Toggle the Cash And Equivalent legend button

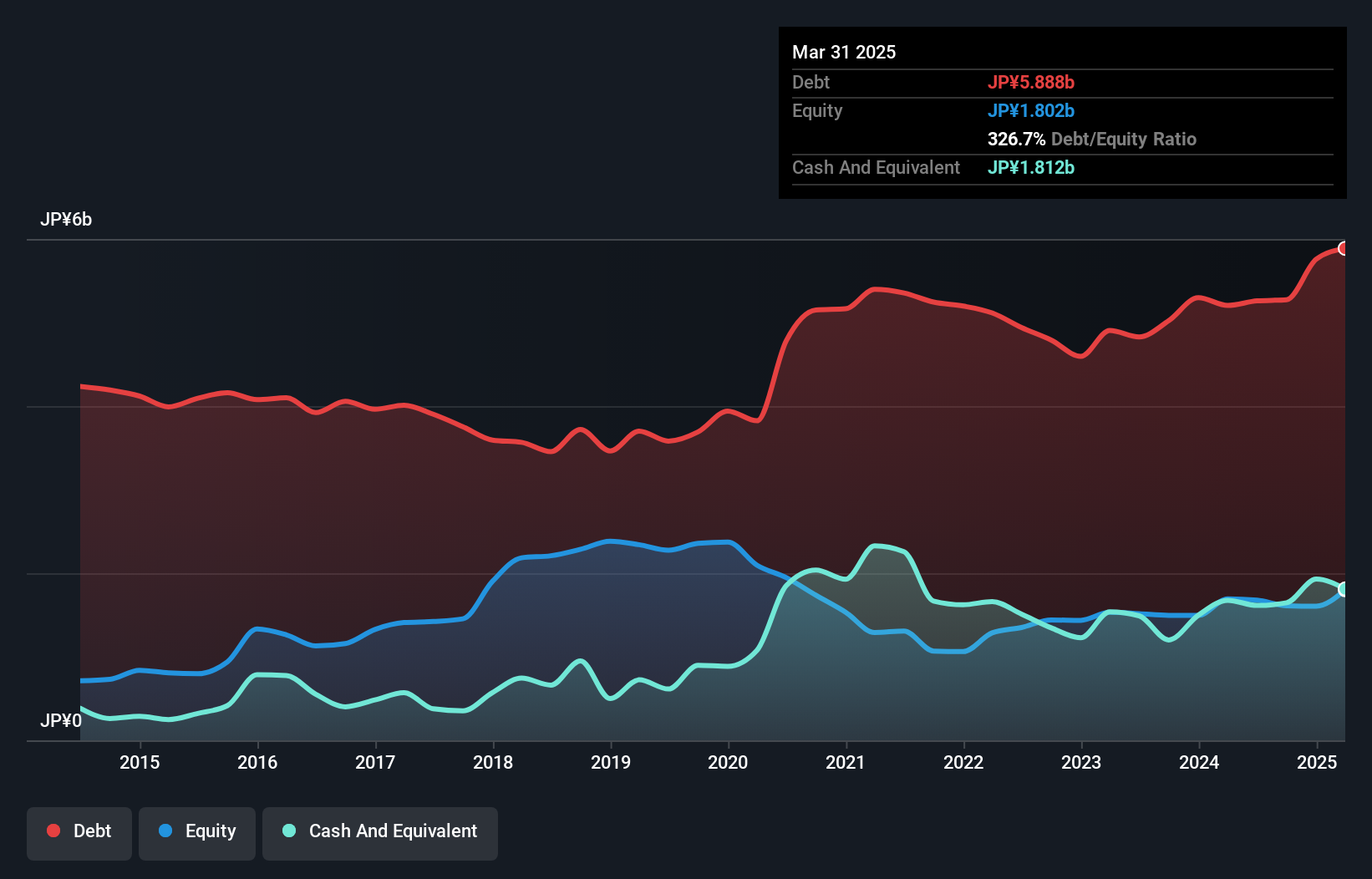tap(380, 833)
